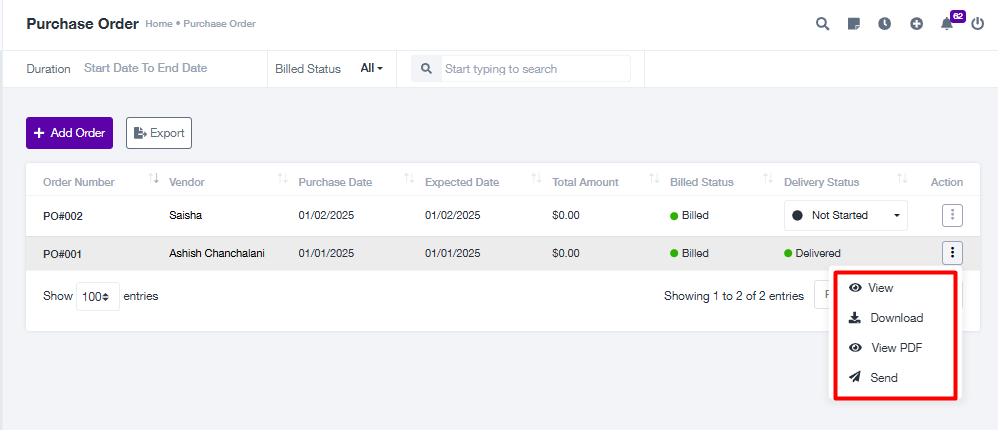Click the Billed status of PO#001

point(689,253)
